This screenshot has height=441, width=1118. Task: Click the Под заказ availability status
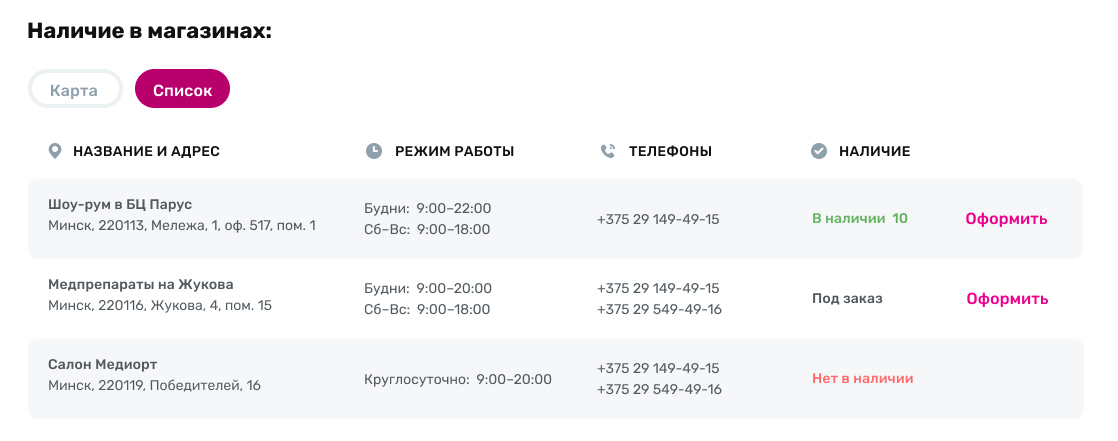(x=847, y=298)
